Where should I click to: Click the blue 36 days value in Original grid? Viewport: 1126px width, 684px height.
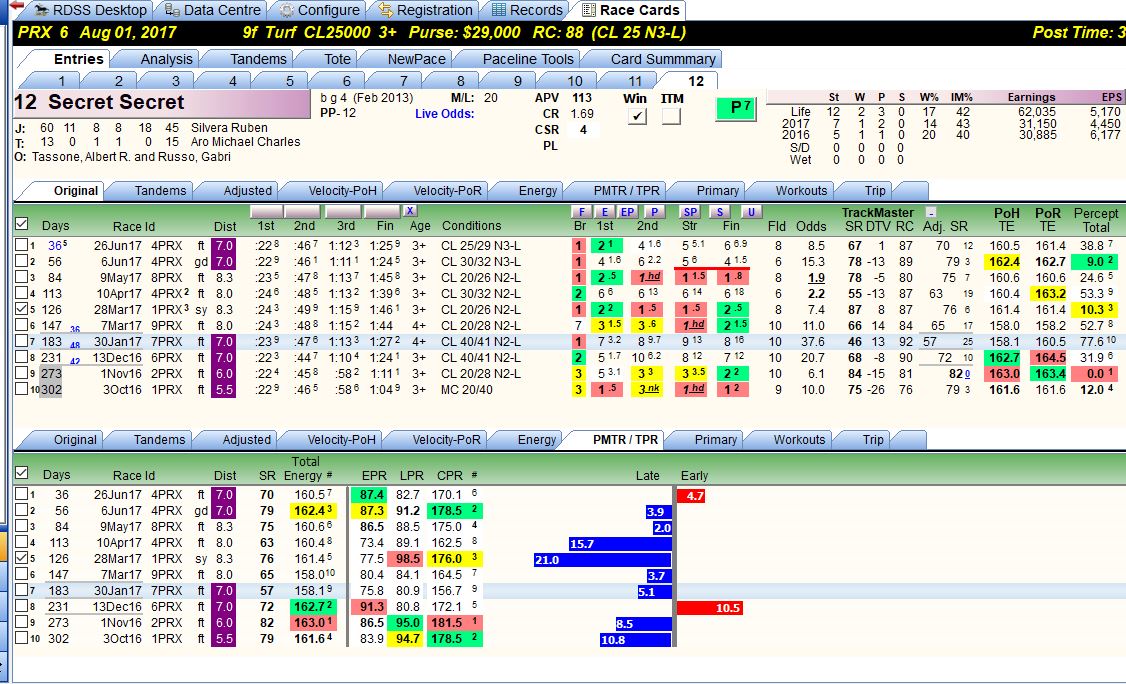55,246
